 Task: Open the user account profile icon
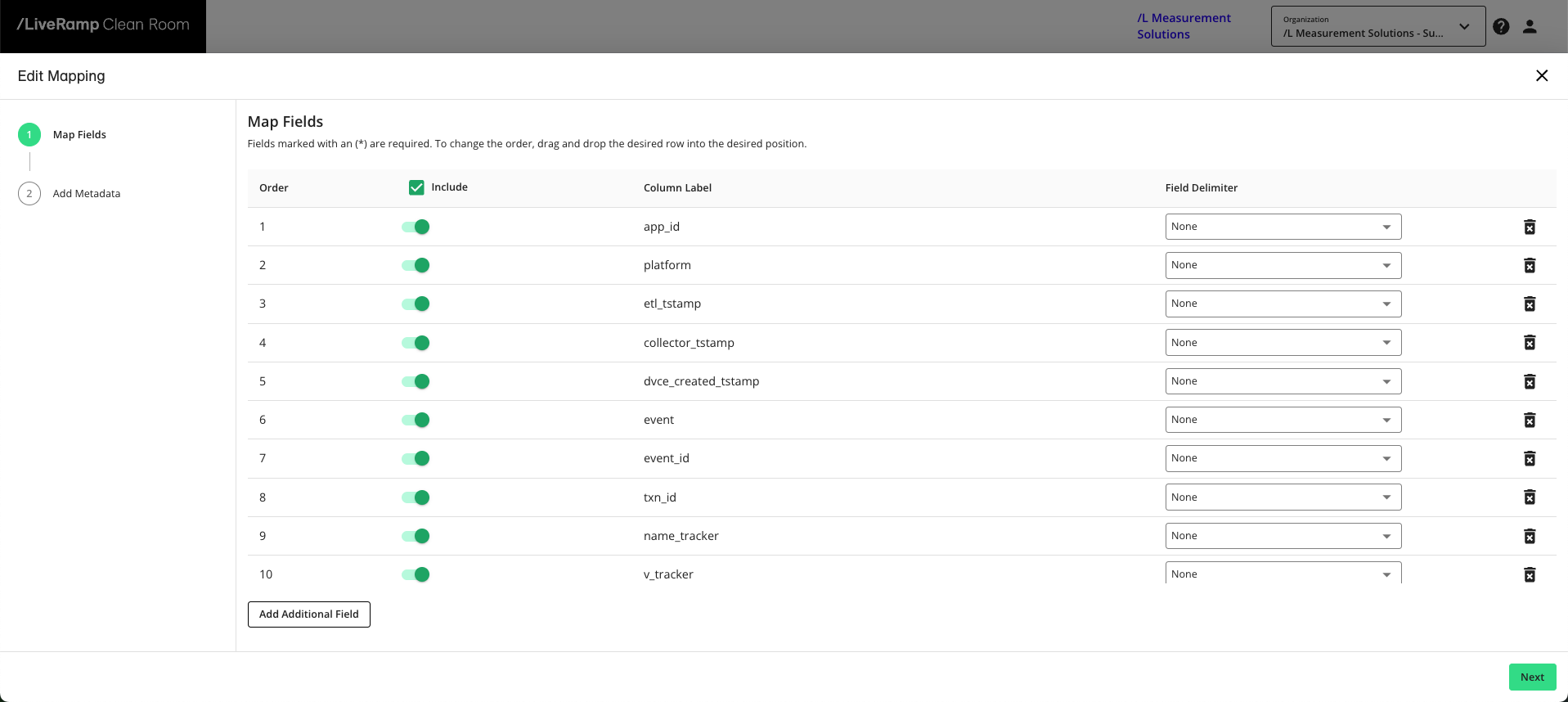tap(1530, 26)
